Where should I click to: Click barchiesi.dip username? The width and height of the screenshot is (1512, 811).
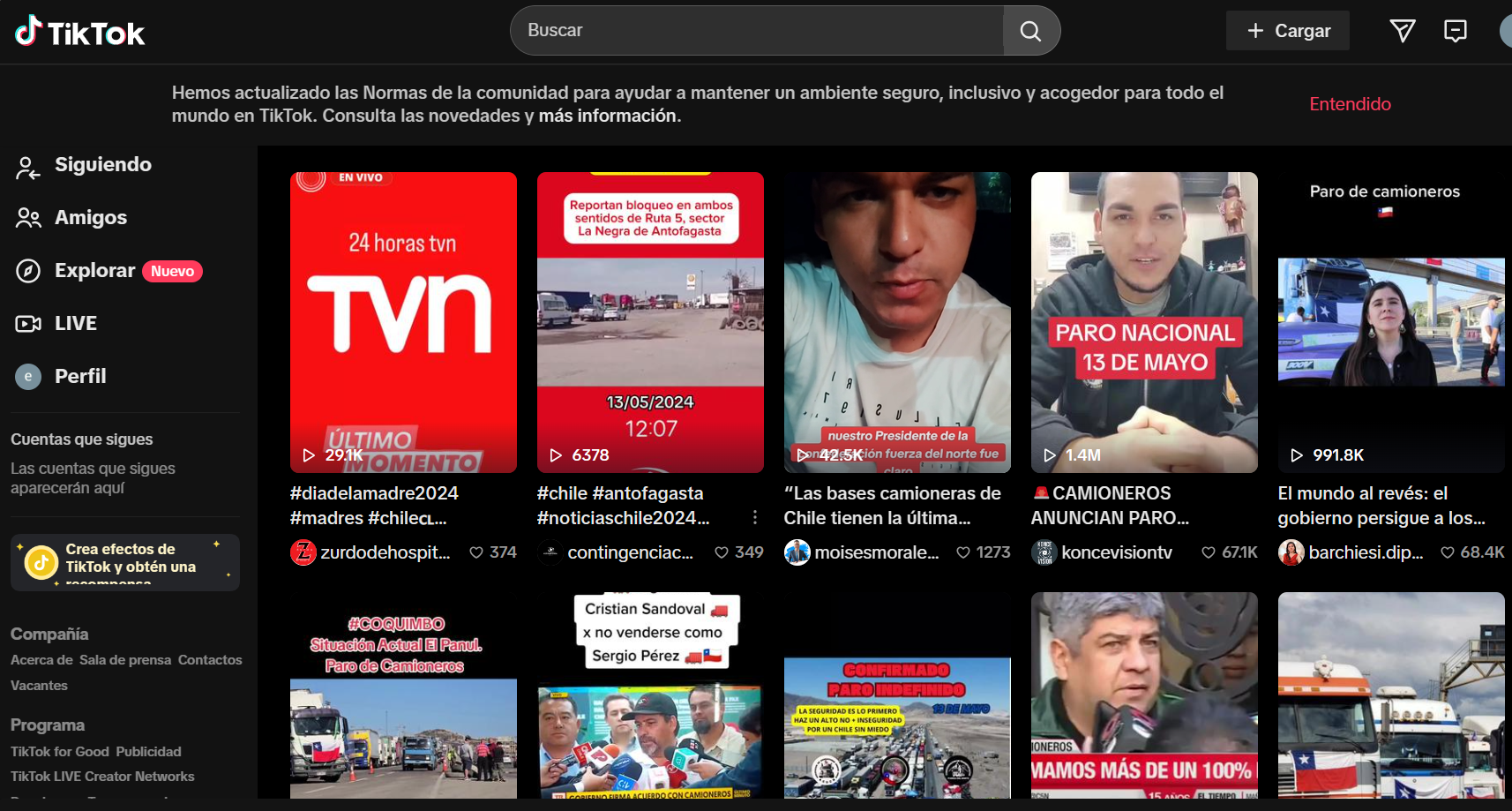[1366, 552]
